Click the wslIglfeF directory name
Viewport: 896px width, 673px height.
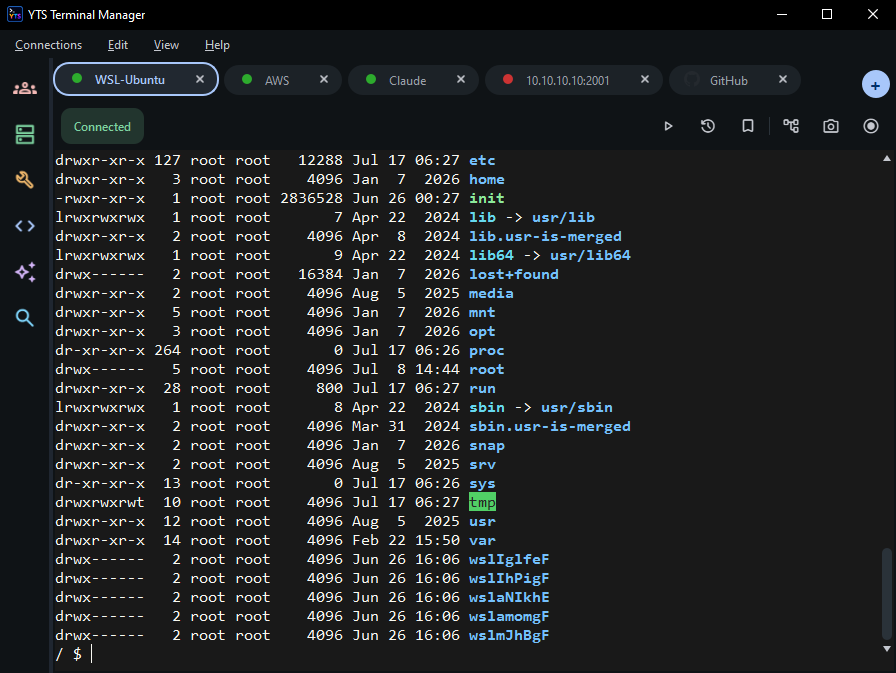(x=509, y=559)
